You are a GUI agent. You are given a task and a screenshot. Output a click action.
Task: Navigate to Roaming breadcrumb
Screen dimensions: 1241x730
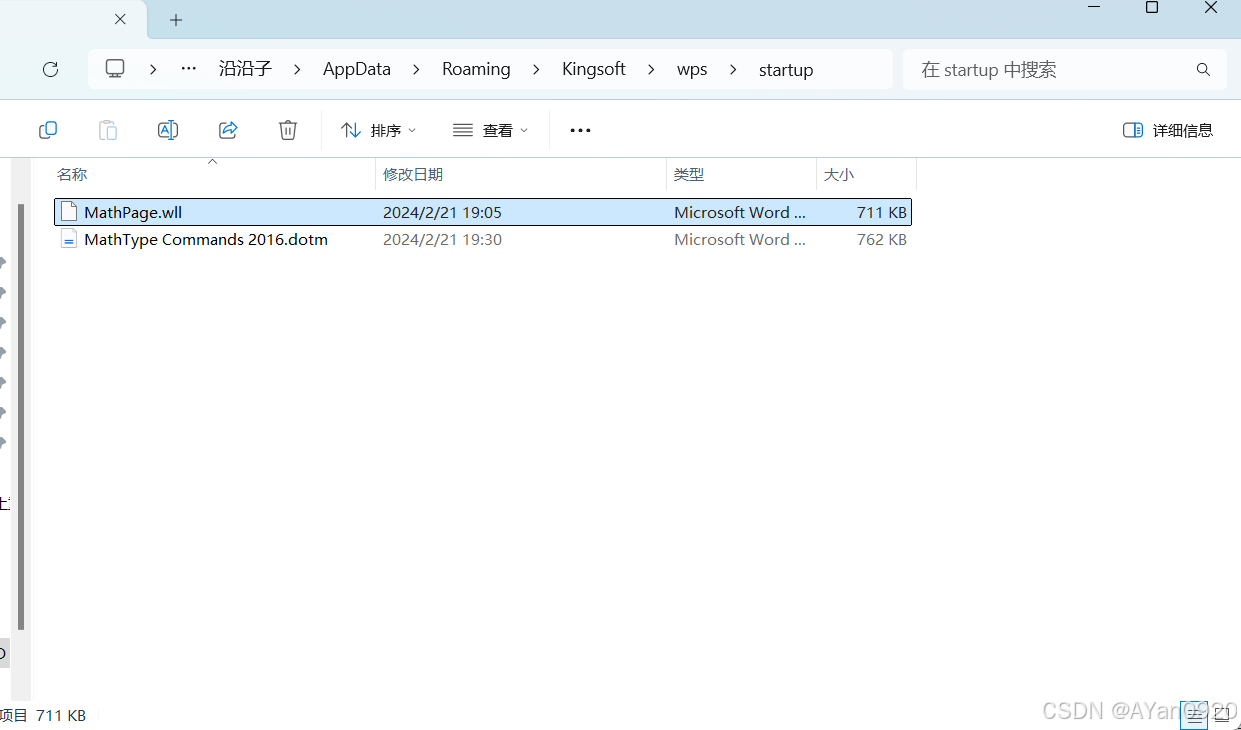pos(476,69)
